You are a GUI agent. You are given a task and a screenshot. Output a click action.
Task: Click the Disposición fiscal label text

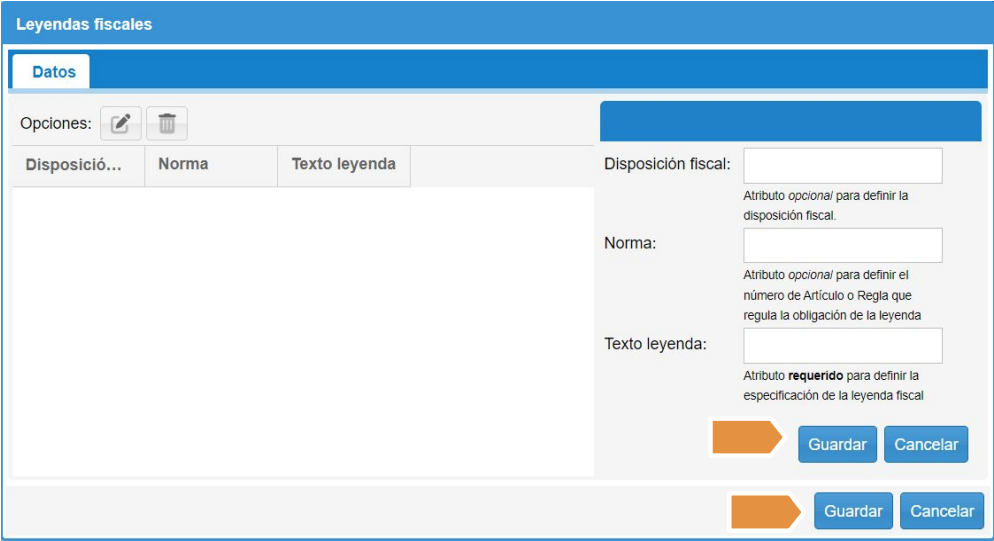pyautogui.click(x=667, y=164)
